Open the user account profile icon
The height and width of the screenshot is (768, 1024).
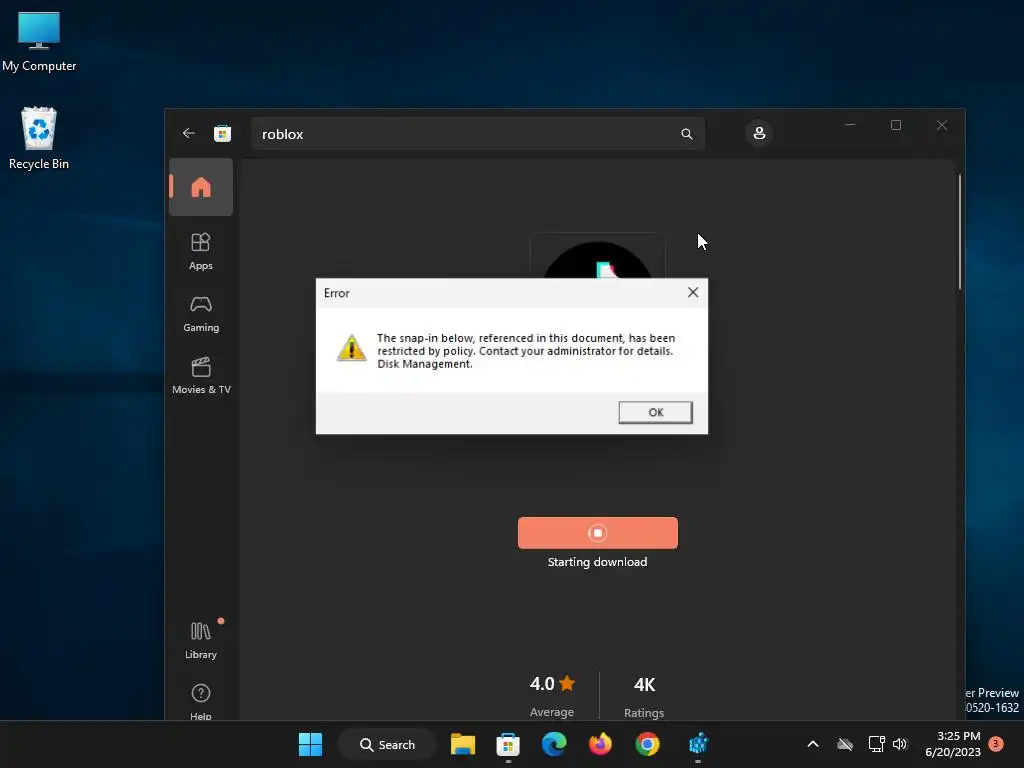pyautogui.click(x=759, y=133)
